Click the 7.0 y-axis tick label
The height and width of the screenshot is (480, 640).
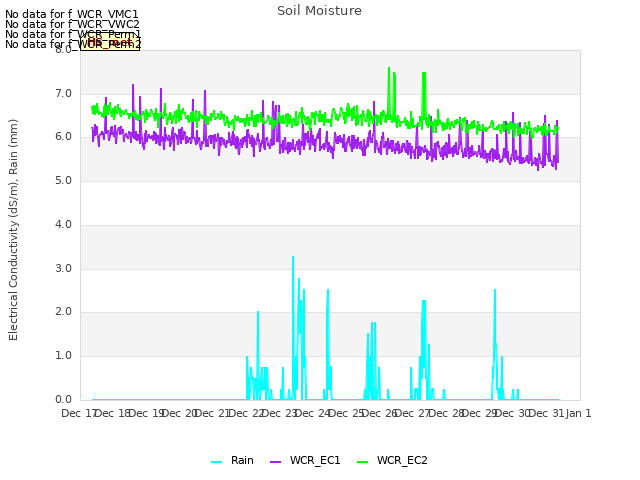pyautogui.click(x=63, y=93)
